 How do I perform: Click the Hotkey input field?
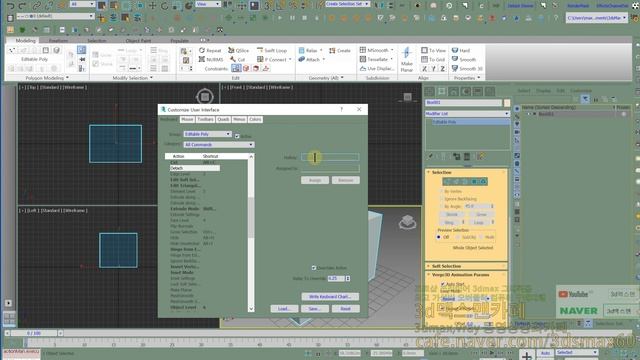click(330, 157)
